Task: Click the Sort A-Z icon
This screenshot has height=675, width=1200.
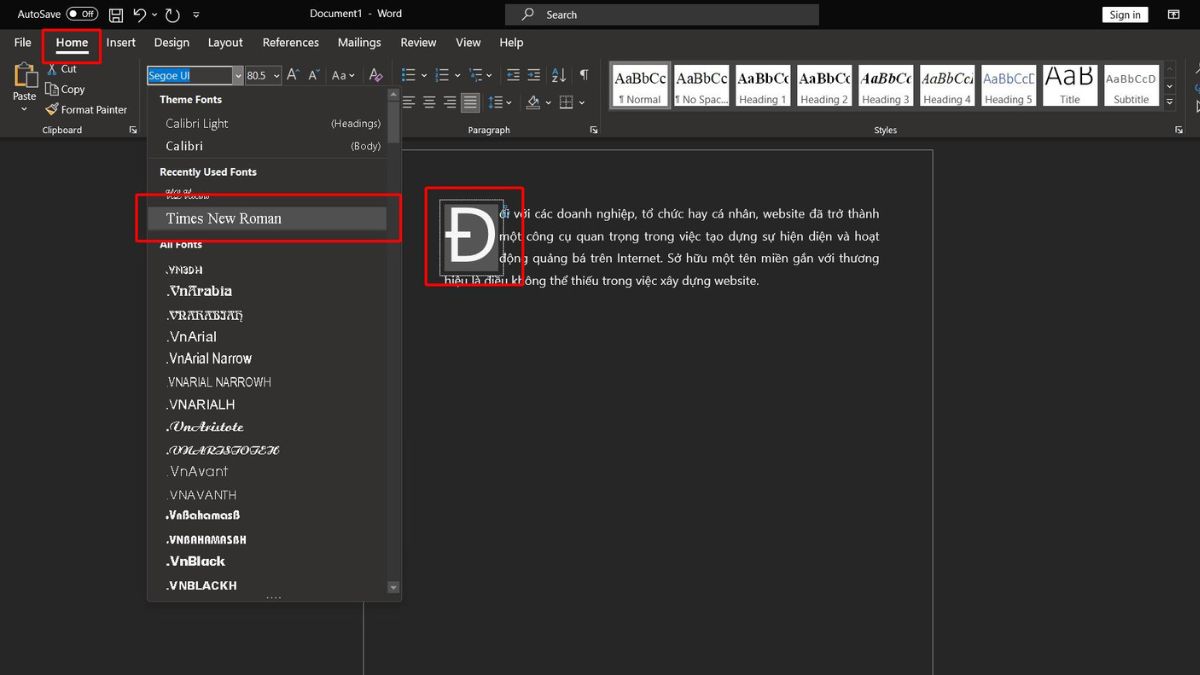Action: (x=559, y=75)
